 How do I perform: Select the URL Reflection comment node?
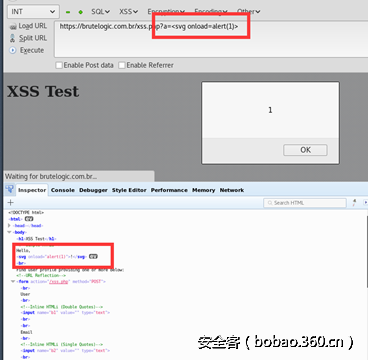point(41,276)
